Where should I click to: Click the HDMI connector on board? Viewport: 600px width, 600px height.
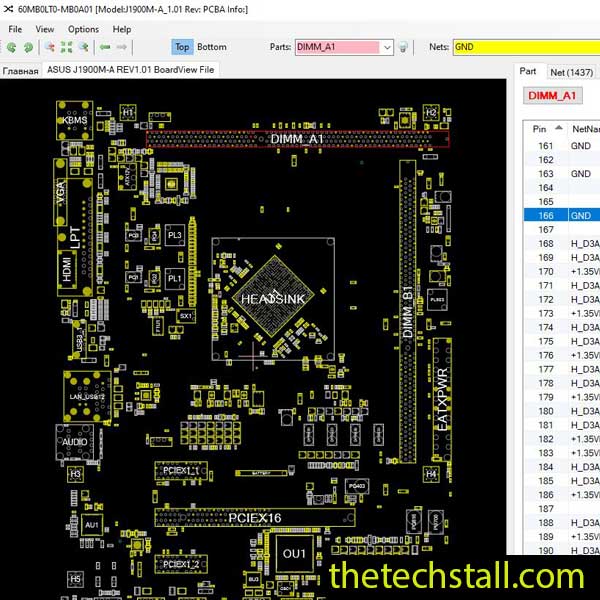pos(67,269)
